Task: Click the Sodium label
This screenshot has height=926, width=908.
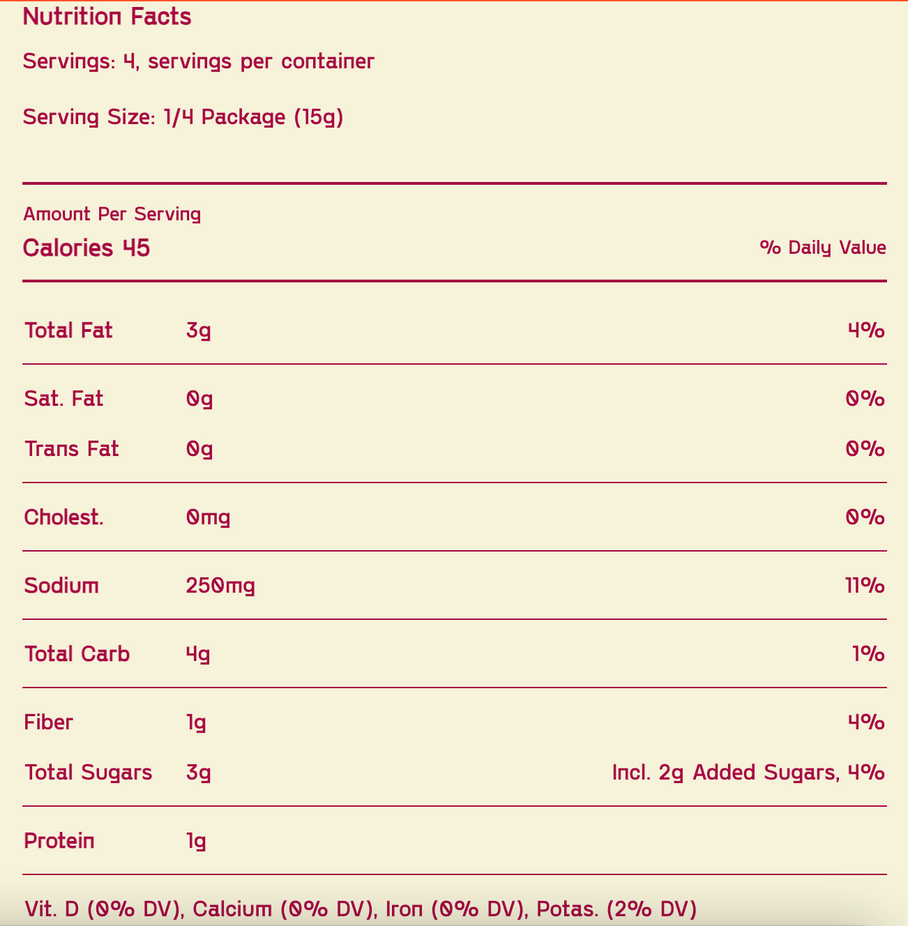Action: coord(61,586)
